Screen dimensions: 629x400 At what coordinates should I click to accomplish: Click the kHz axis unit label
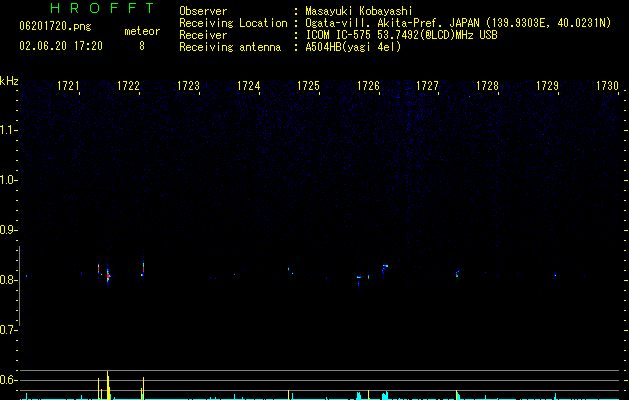(x=9, y=81)
